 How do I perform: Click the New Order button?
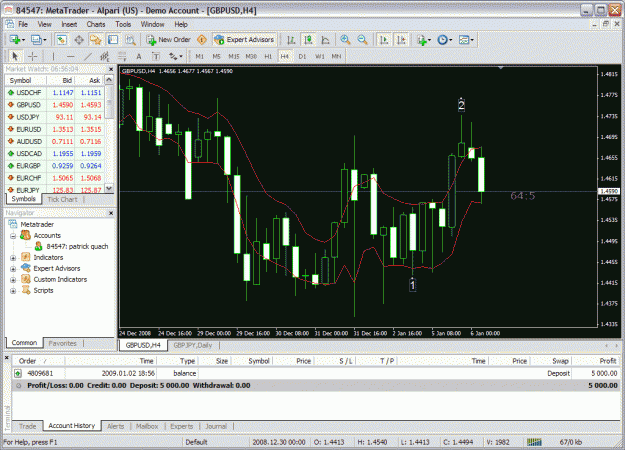(x=169, y=40)
